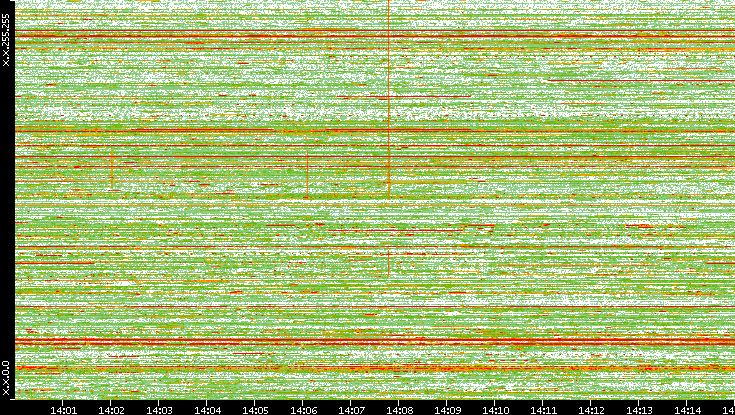
Task: Click the 14:07 time axis label
Action: pos(351,410)
